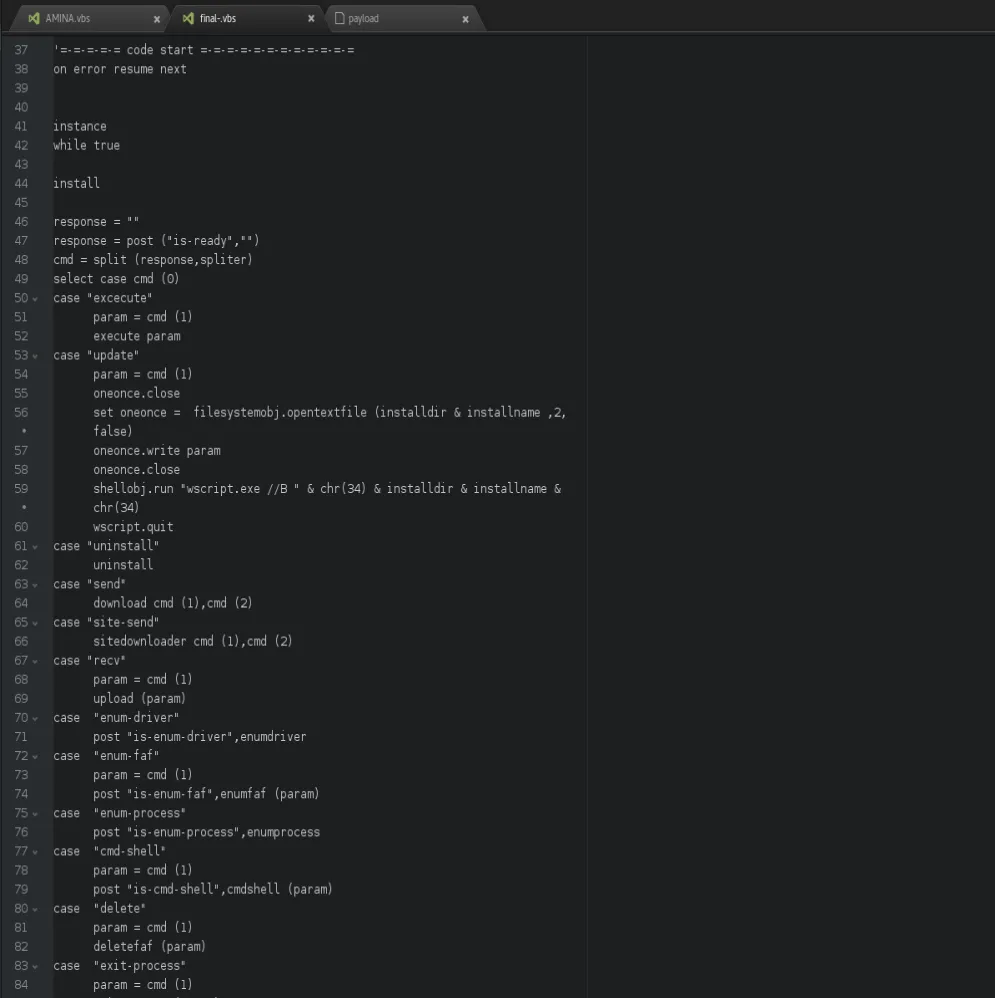This screenshot has height=998, width=995.
Task: Click case "update" text
Action: point(95,355)
